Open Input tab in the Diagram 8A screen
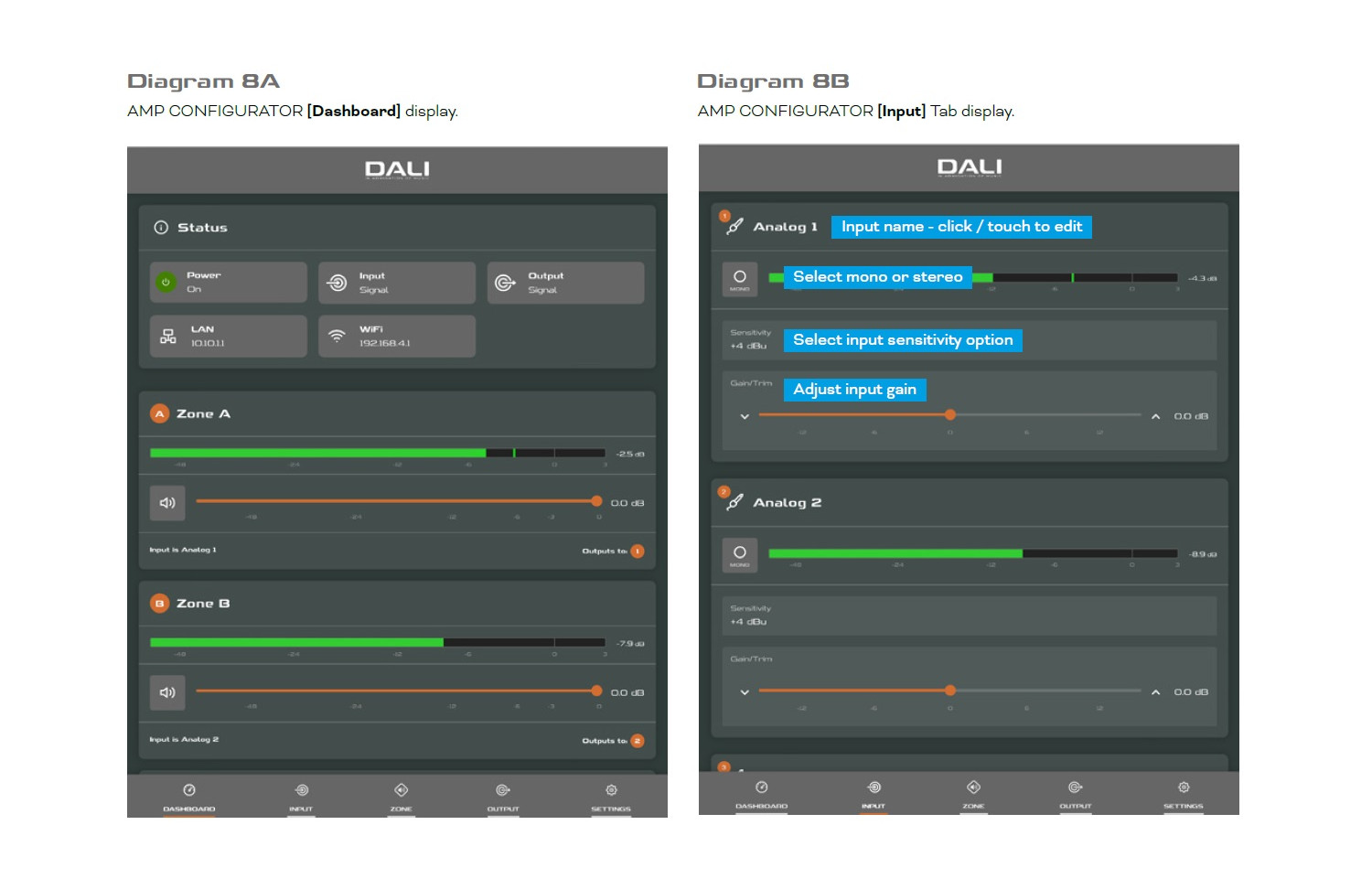This screenshot has height=889, width=1372. coord(301,798)
